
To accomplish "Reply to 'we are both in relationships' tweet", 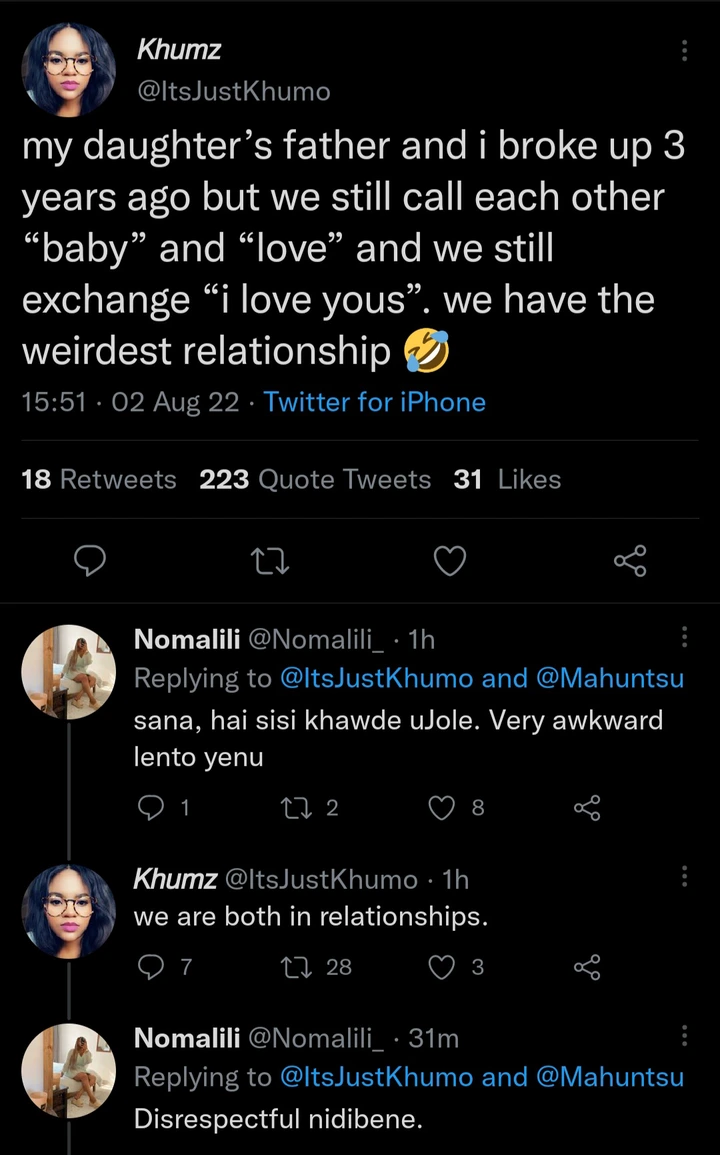I will click(x=148, y=966).
